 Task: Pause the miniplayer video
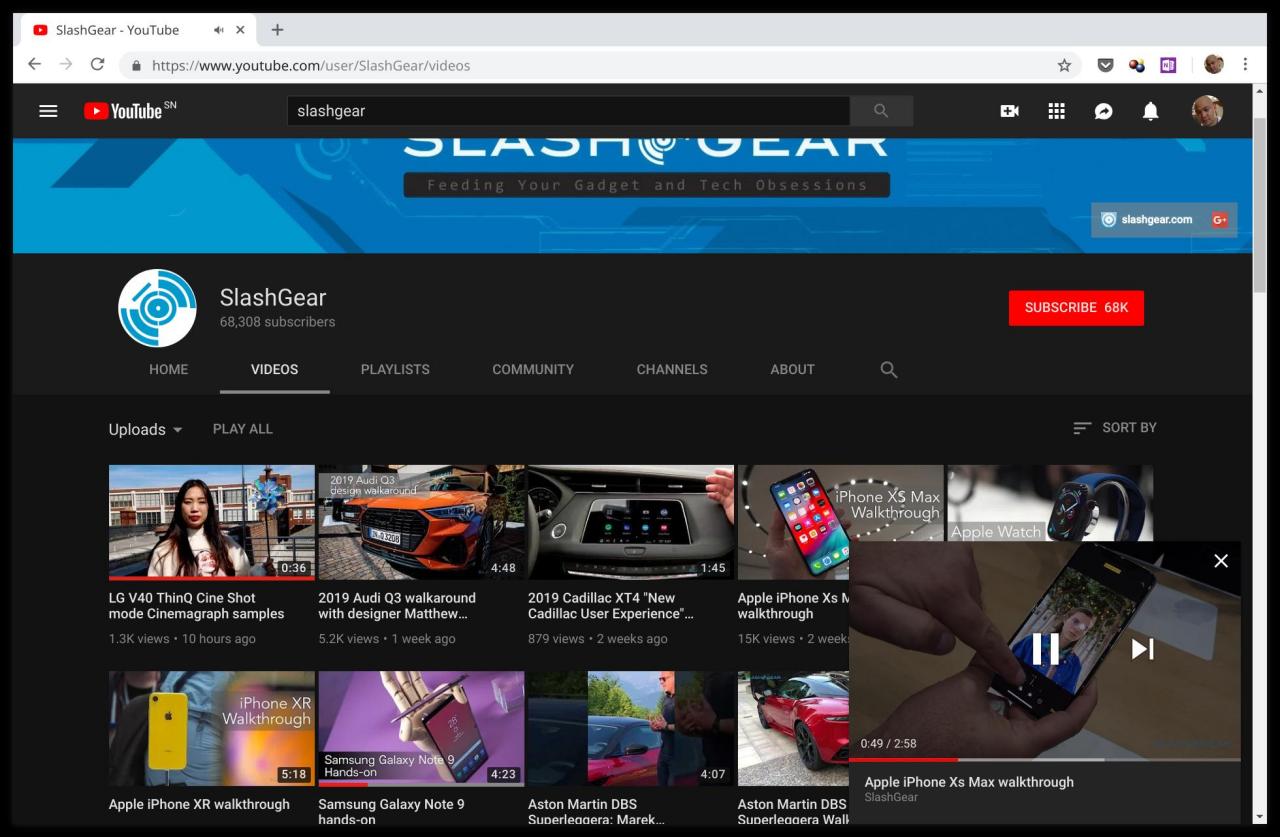point(1045,649)
